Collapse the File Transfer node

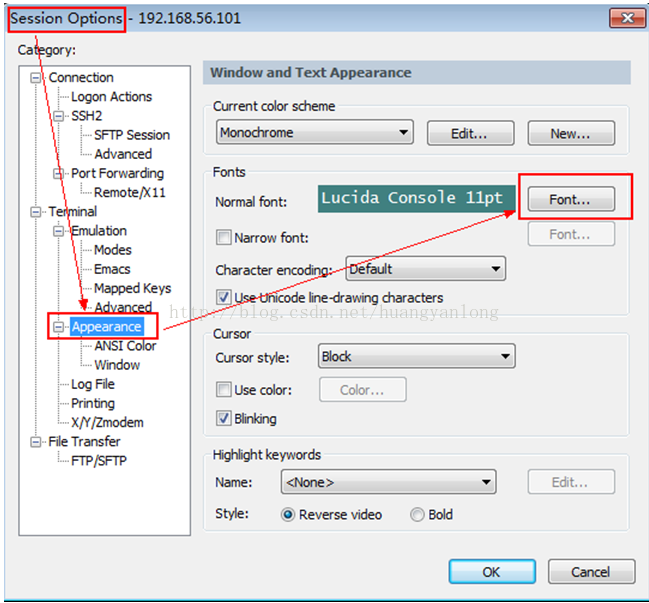click(x=36, y=442)
